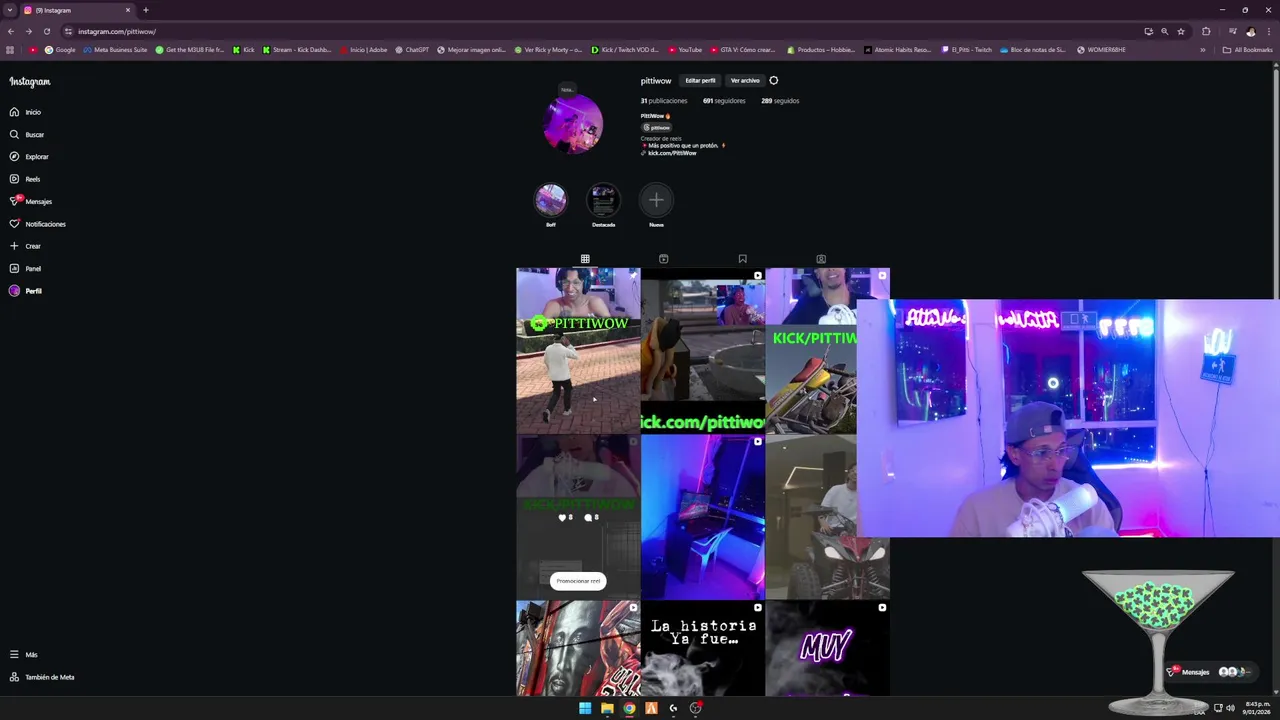This screenshot has height=720, width=1280.
Task: Open Chrome extensions puzzle icon
Action: 1206,31
